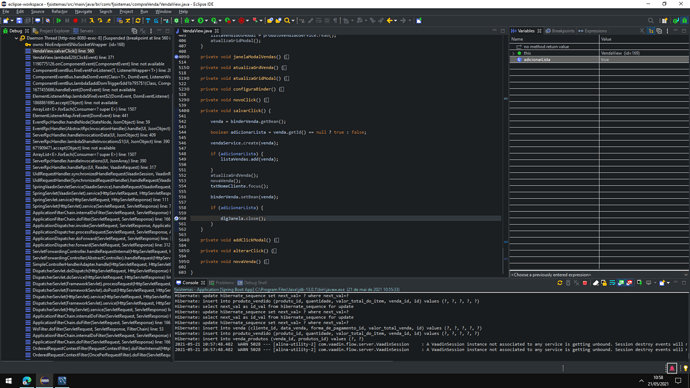Terminate the debug session via toolbar
The image size is (690, 388).
point(75,21)
